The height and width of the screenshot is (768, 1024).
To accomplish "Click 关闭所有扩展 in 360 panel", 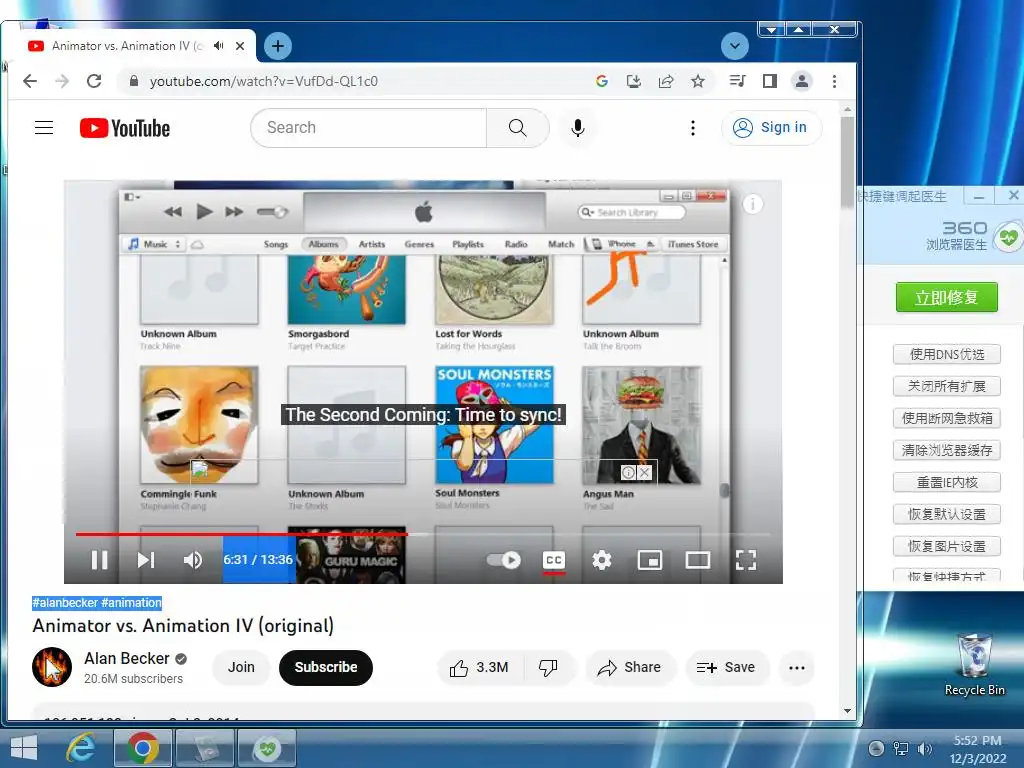I will [946, 386].
